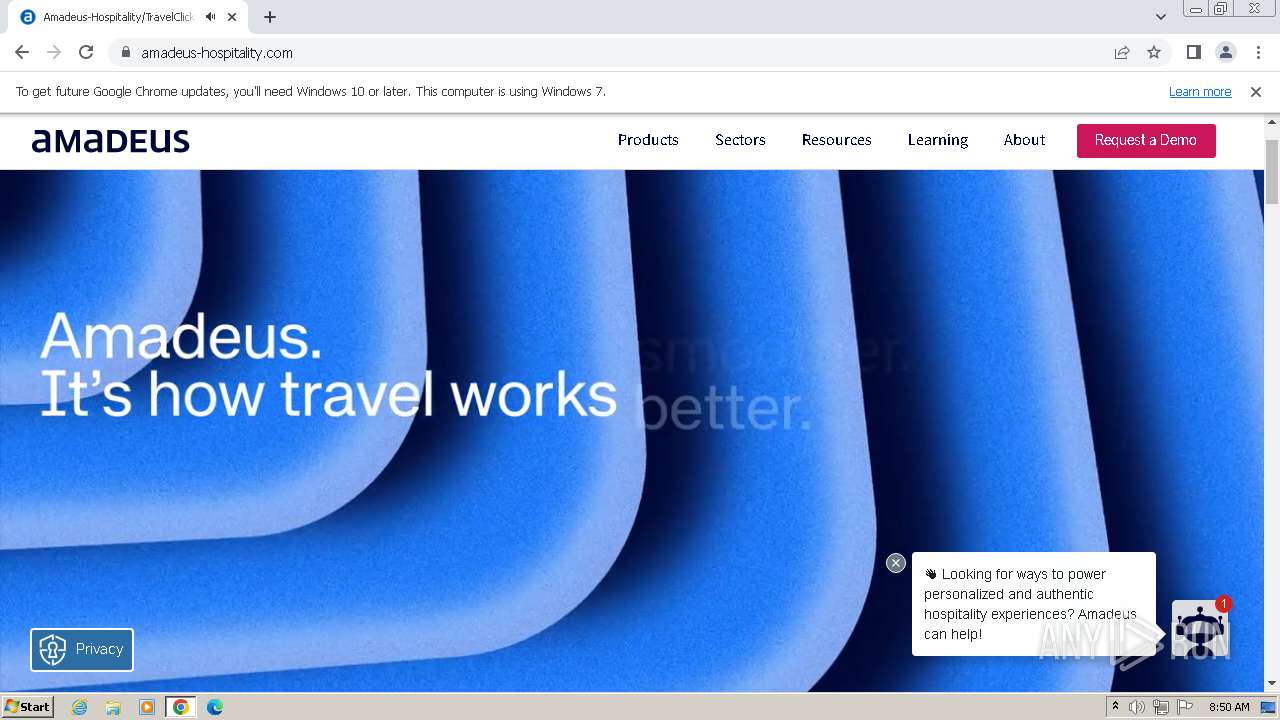Go back using the browser back arrow
The height and width of the screenshot is (720, 1280).
pyautogui.click(x=22, y=52)
